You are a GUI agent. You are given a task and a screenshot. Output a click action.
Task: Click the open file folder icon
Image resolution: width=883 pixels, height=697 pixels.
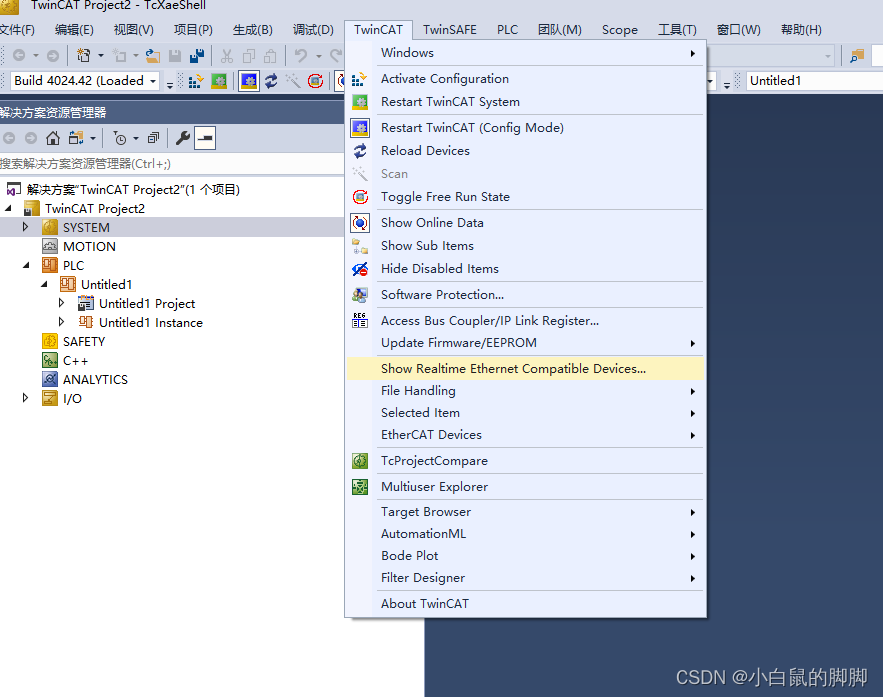pos(153,55)
